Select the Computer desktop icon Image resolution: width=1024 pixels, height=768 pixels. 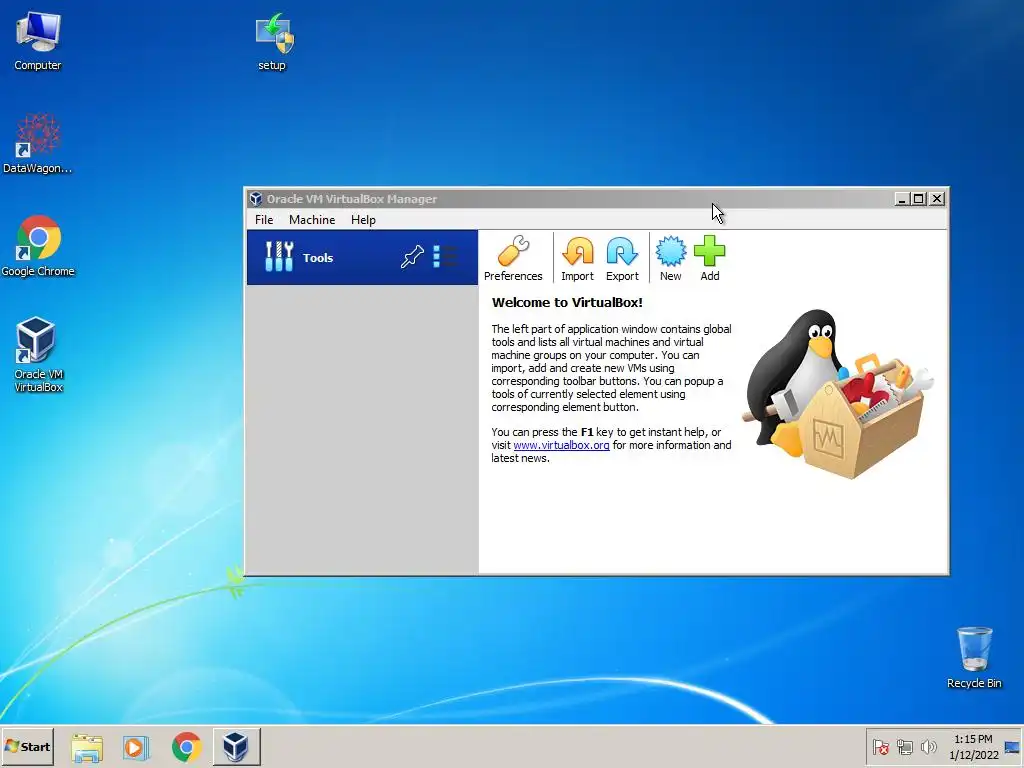tap(38, 41)
